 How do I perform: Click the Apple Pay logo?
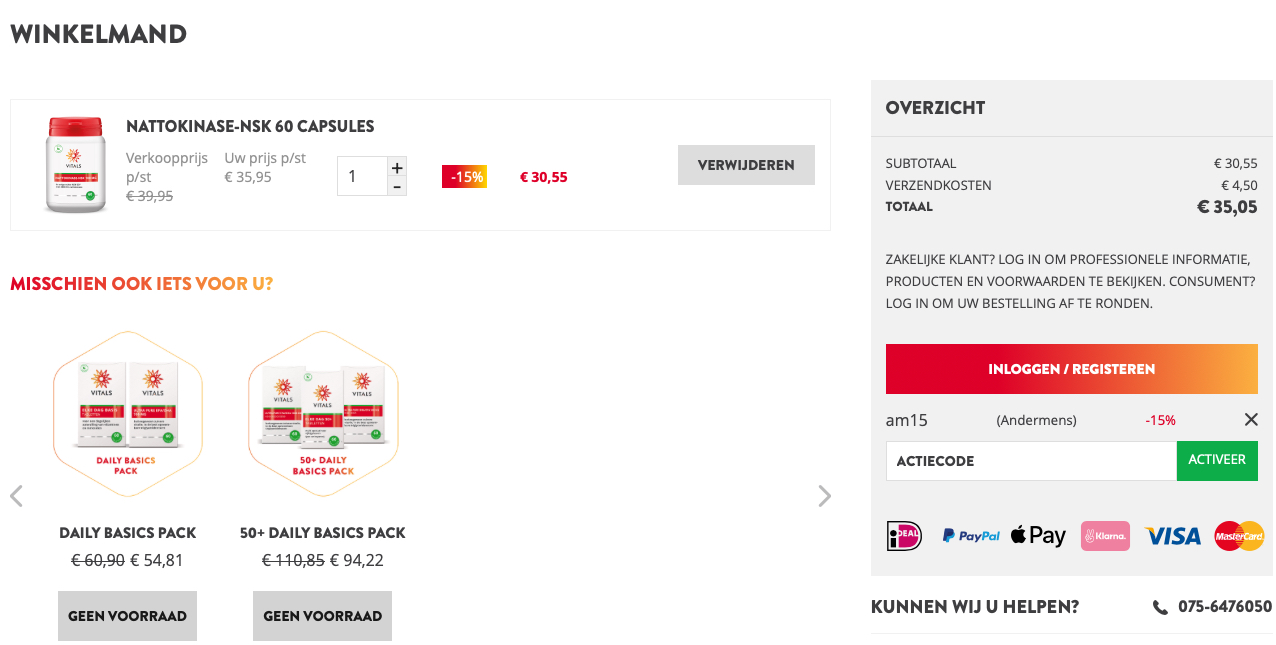[x=1038, y=536]
